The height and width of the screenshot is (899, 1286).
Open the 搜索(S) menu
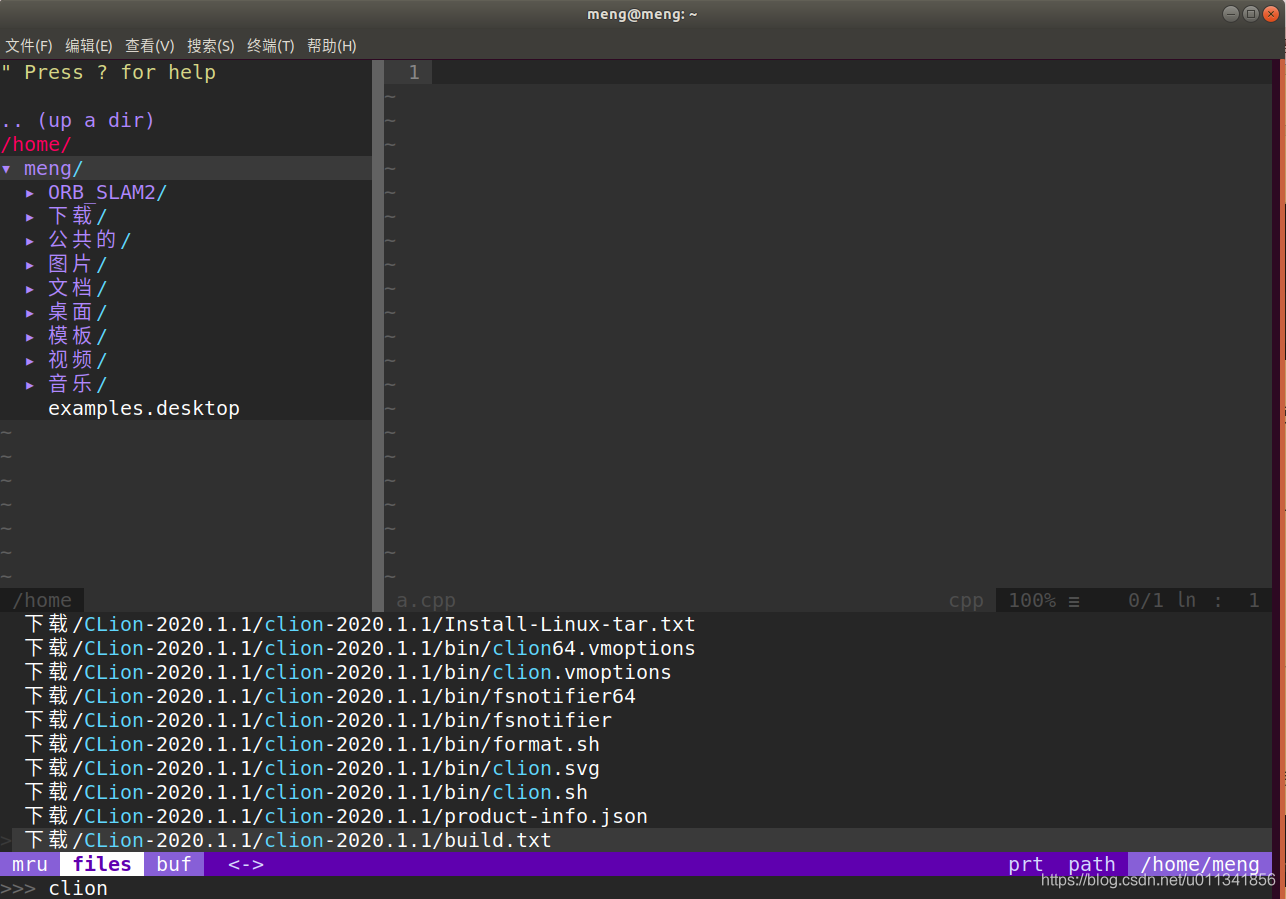[x=210, y=46]
